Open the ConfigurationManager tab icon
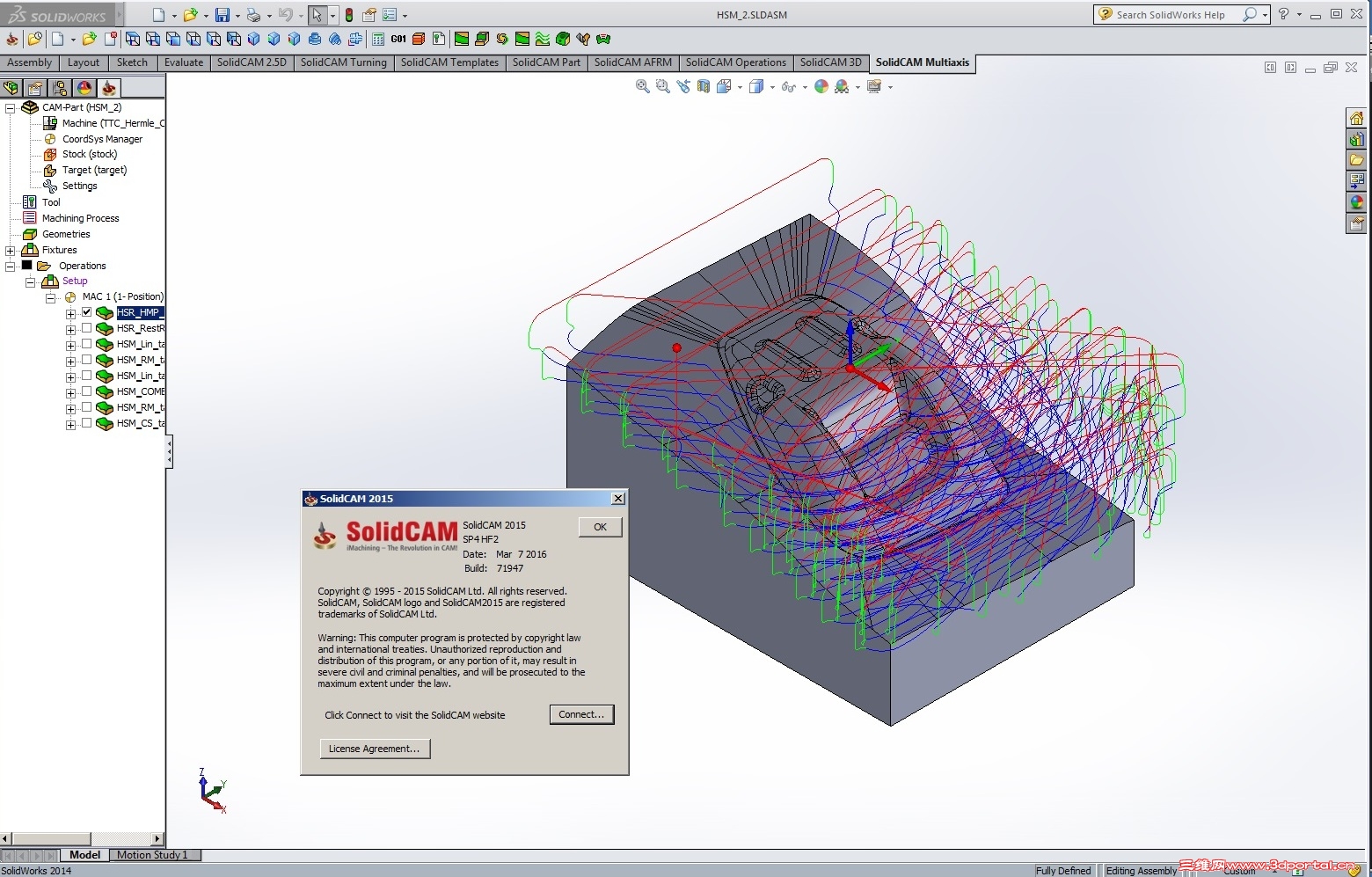Viewport: 1372px width, 877px height. tap(60, 88)
